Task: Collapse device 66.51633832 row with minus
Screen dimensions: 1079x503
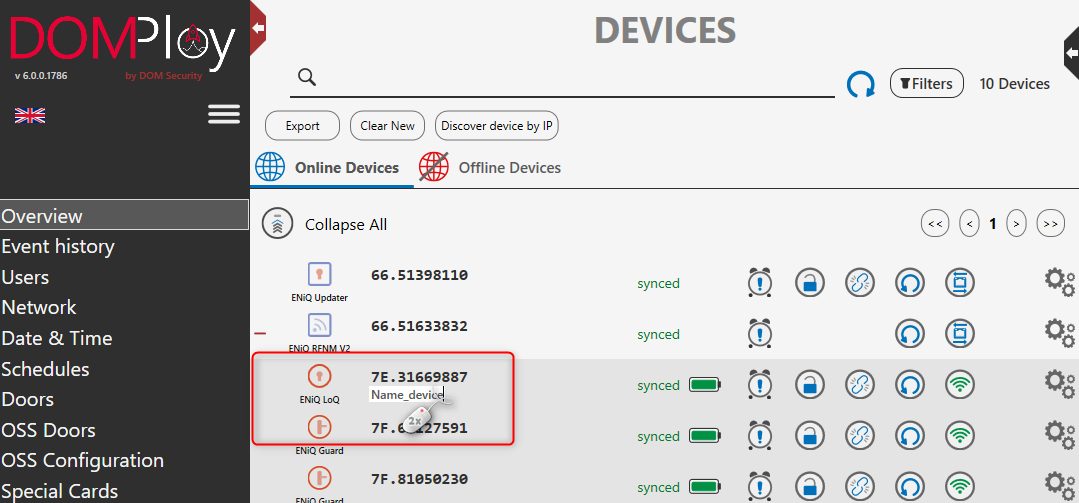Action: pos(260,334)
